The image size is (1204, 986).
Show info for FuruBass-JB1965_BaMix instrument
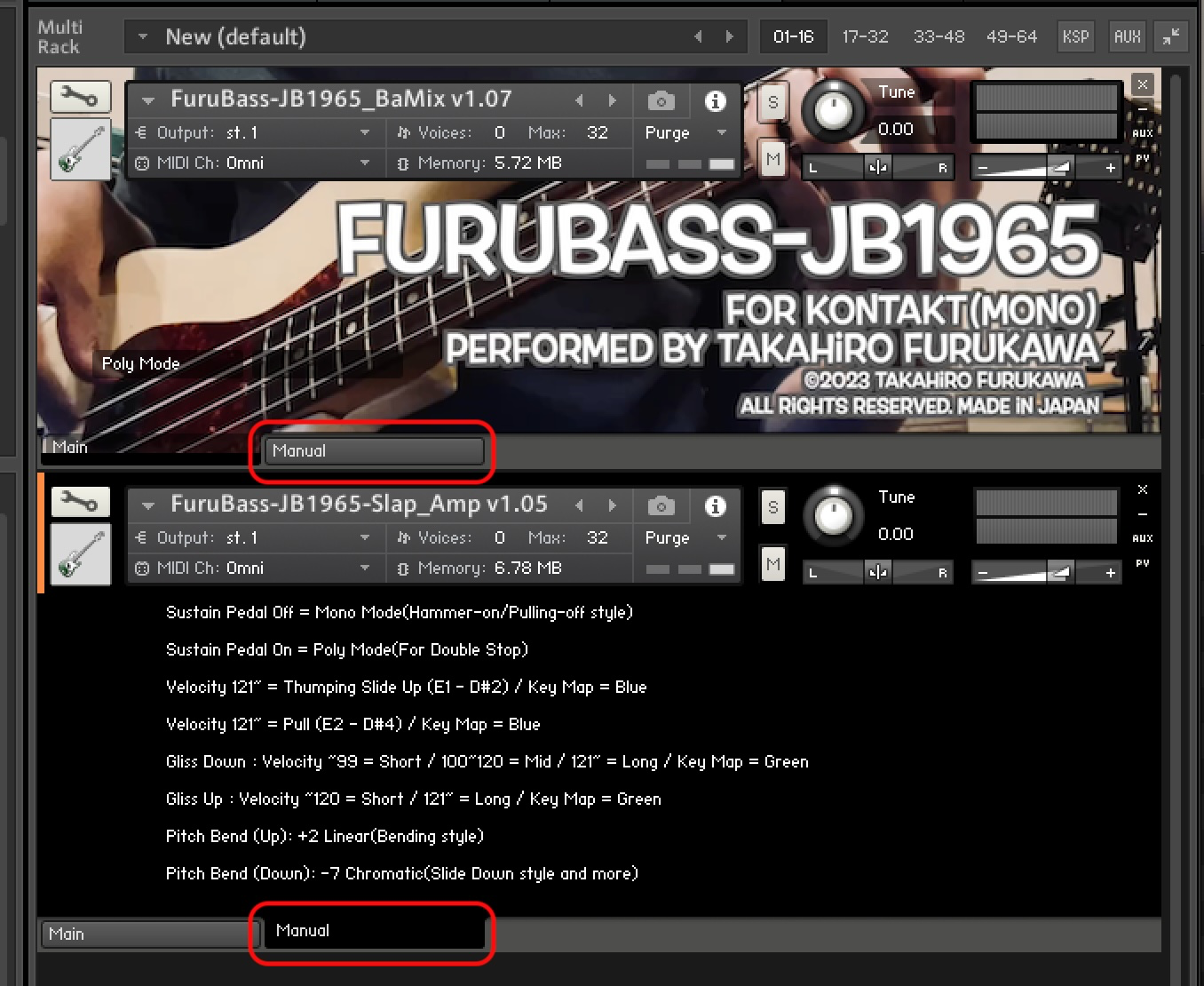[715, 101]
